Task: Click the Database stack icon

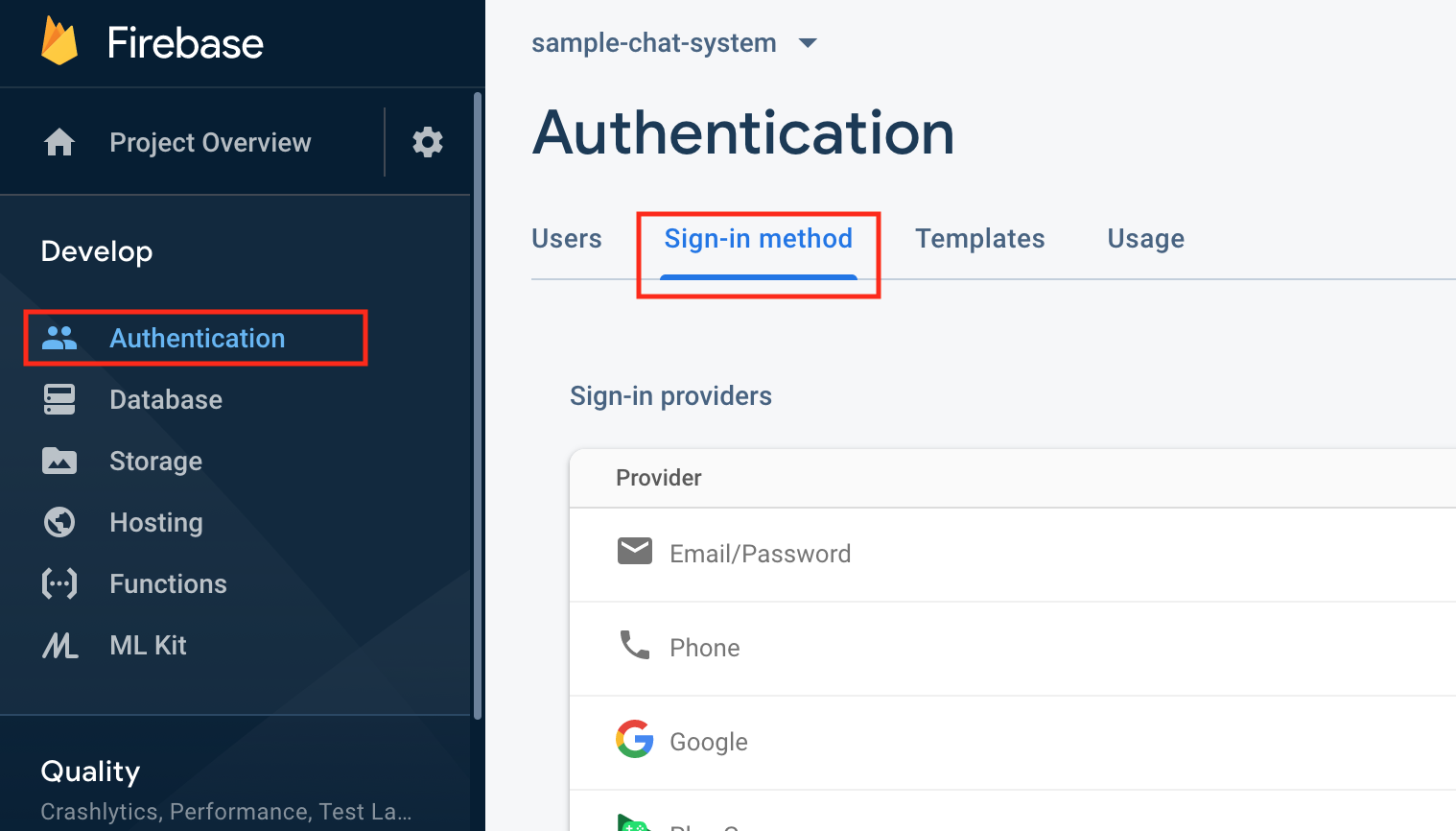Action: [x=59, y=399]
